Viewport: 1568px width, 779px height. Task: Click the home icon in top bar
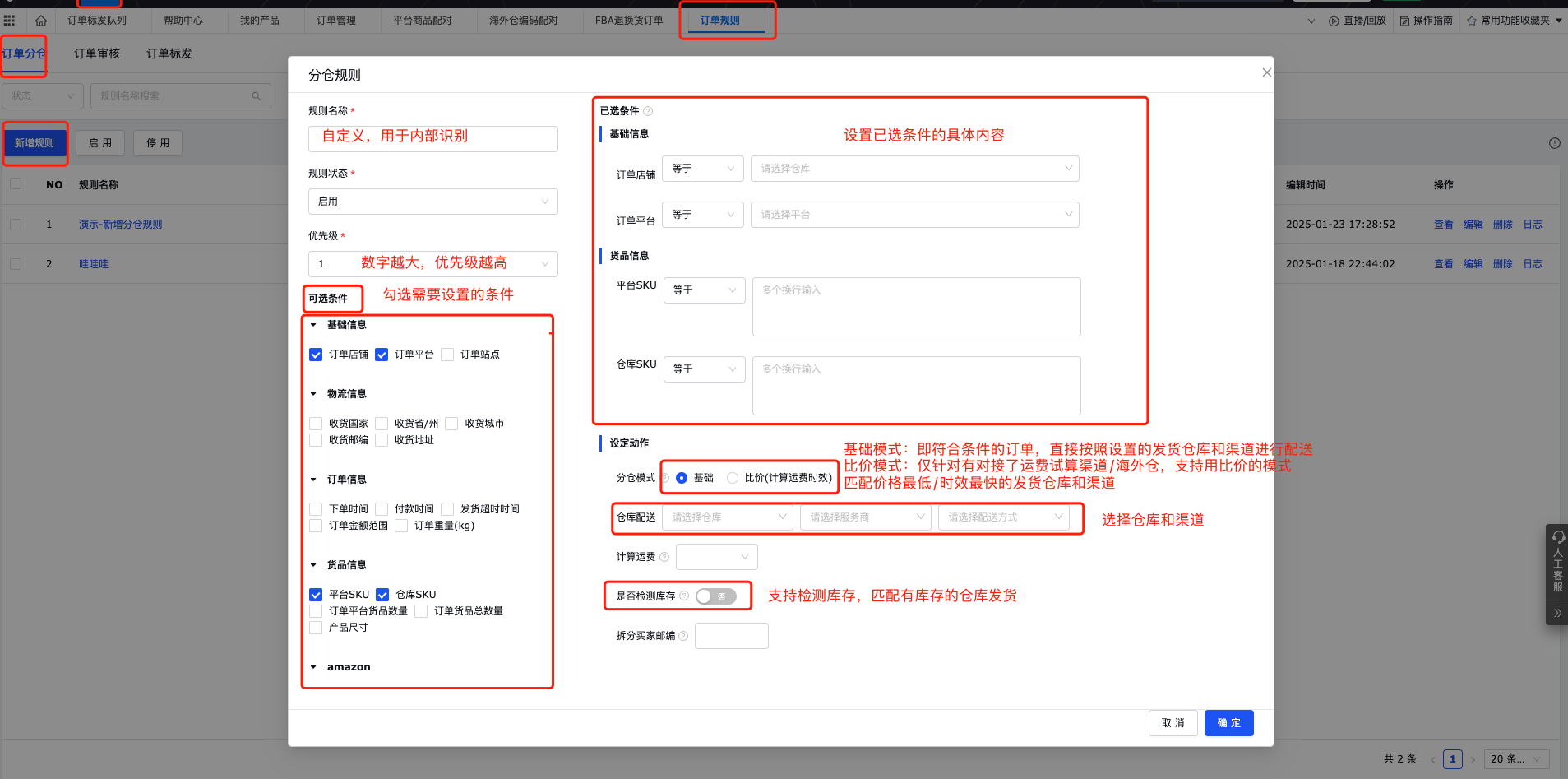[39, 20]
